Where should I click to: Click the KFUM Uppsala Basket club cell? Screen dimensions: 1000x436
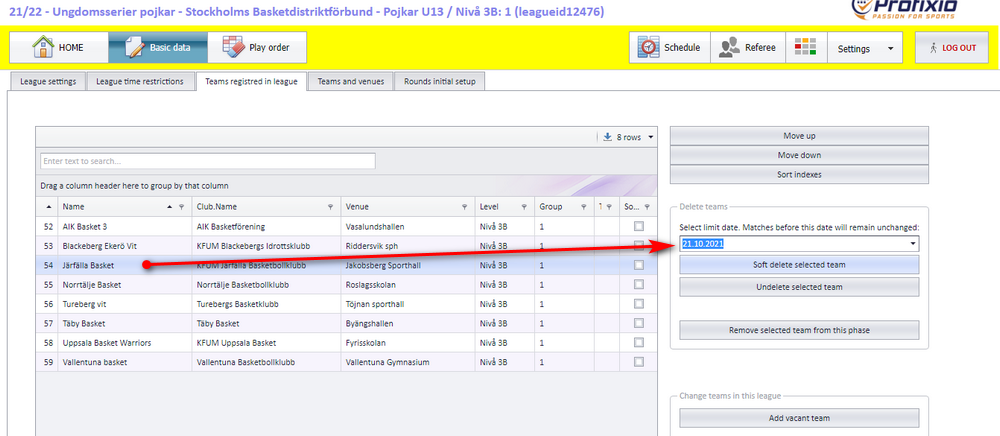click(x=266, y=343)
